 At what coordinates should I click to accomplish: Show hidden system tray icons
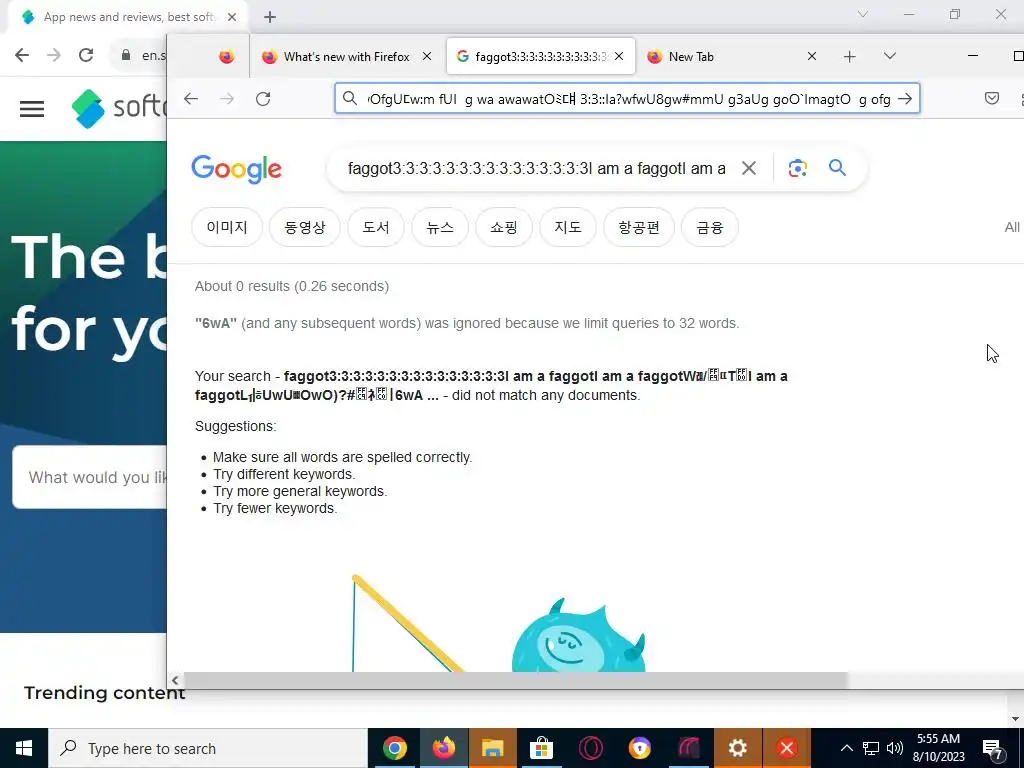[846, 748]
